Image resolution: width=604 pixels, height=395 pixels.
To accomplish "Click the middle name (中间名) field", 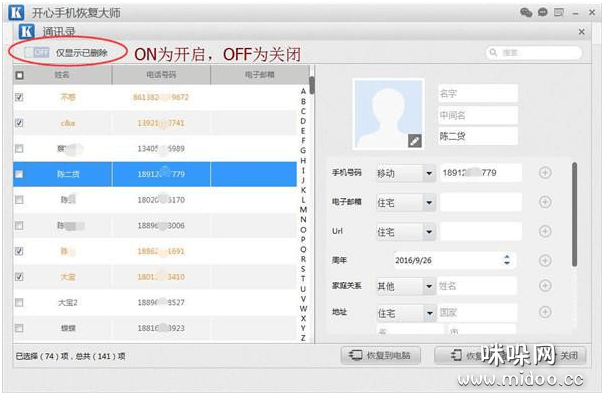I will coord(478,115).
